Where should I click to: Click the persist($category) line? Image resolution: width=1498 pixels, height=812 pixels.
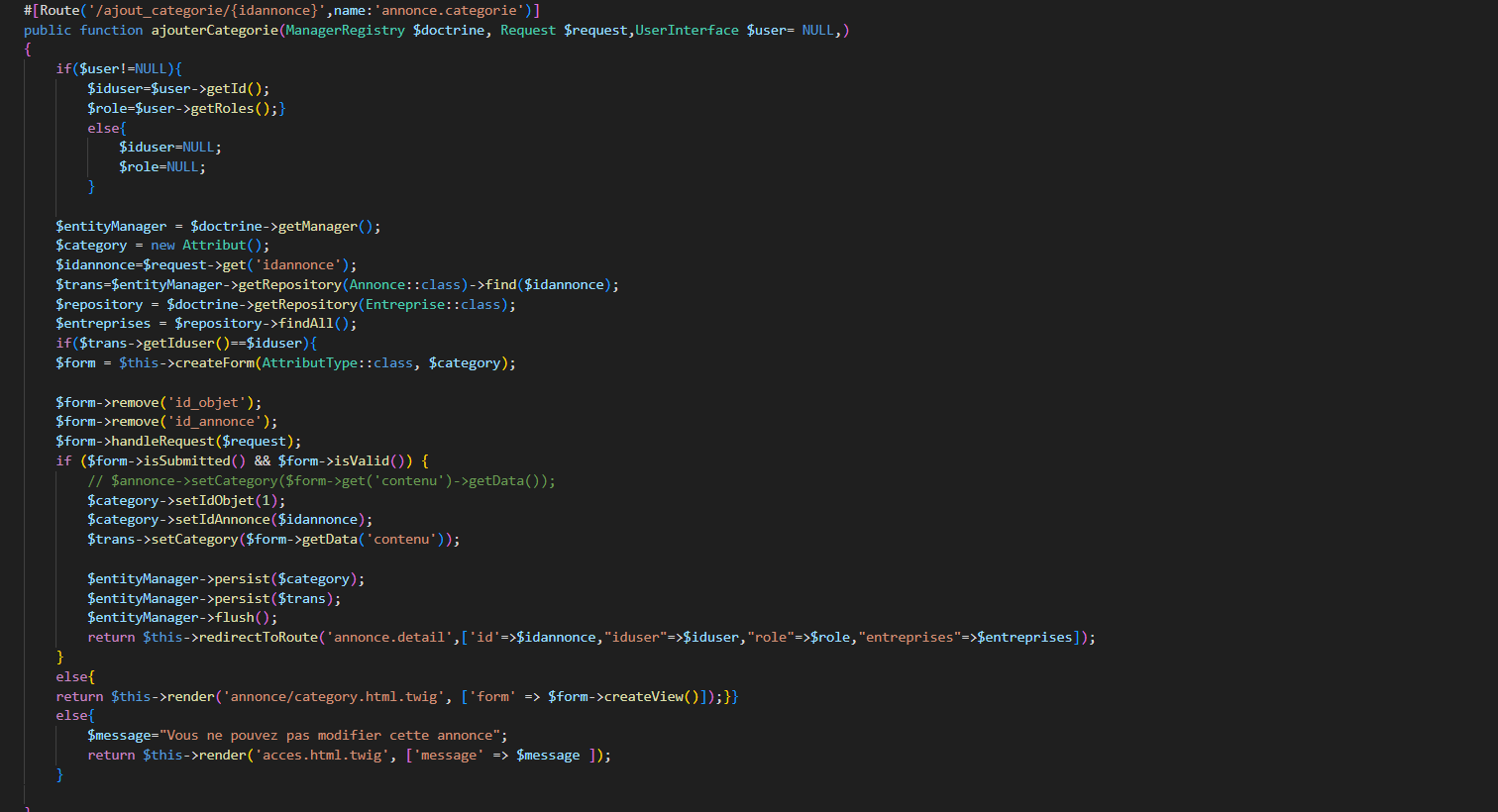click(x=226, y=578)
